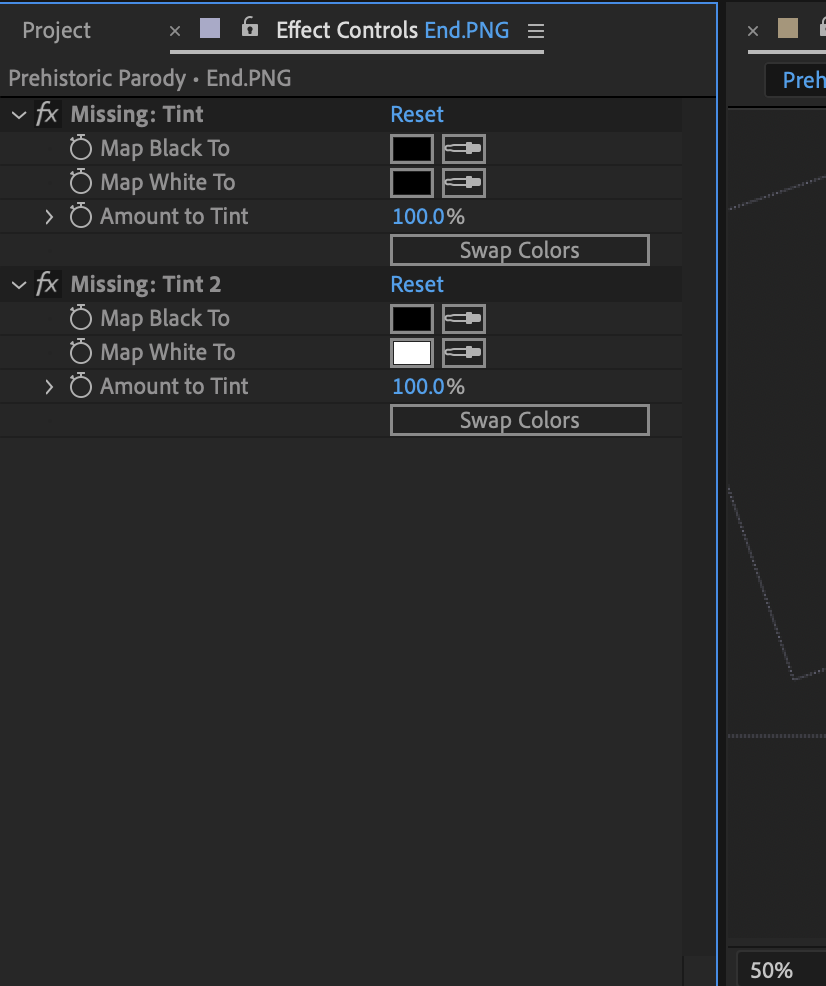Toggle the panel lock on Effect Controls
This screenshot has width=826, height=986.
pyautogui.click(x=249, y=29)
